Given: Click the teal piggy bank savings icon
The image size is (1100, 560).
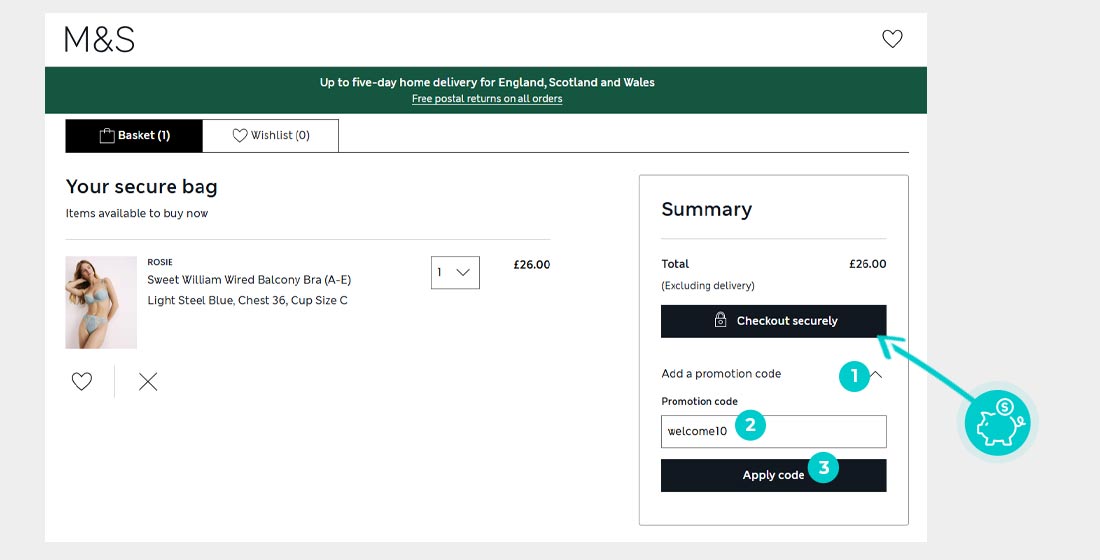Looking at the screenshot, I should point(997,419).
